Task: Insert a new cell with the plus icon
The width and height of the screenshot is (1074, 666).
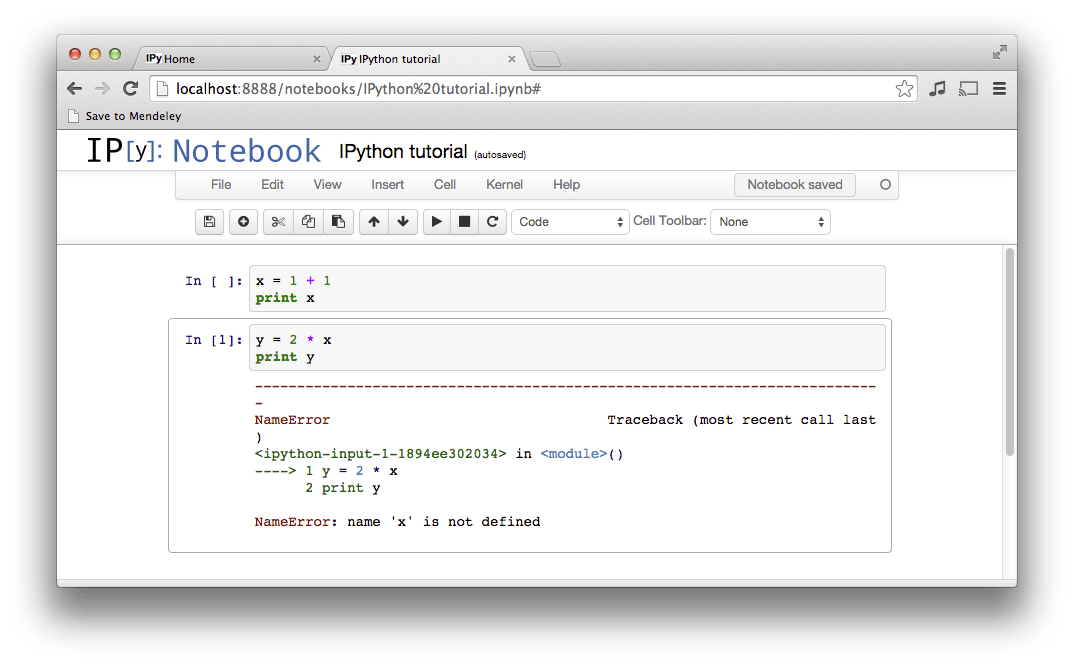Action: 243,221
